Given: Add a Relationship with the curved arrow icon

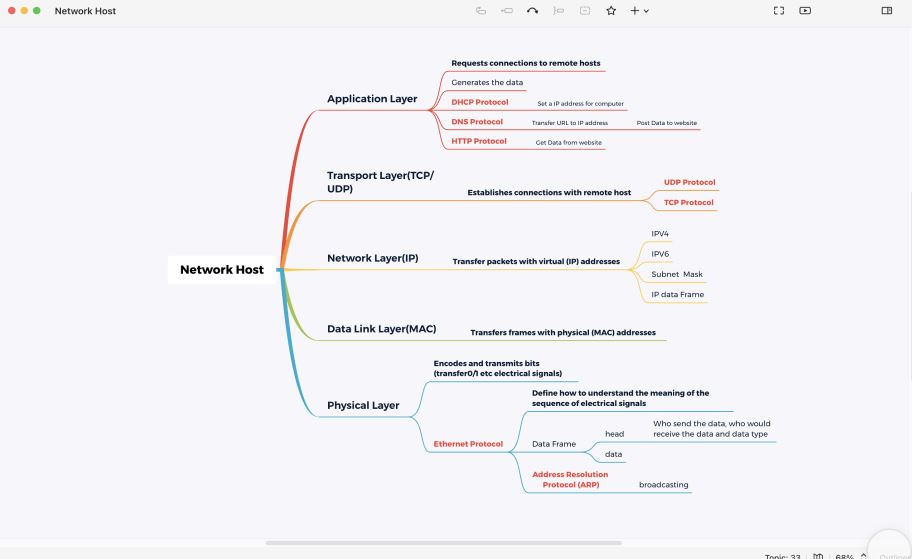Looking at the screenshot, I should point(532,11).
